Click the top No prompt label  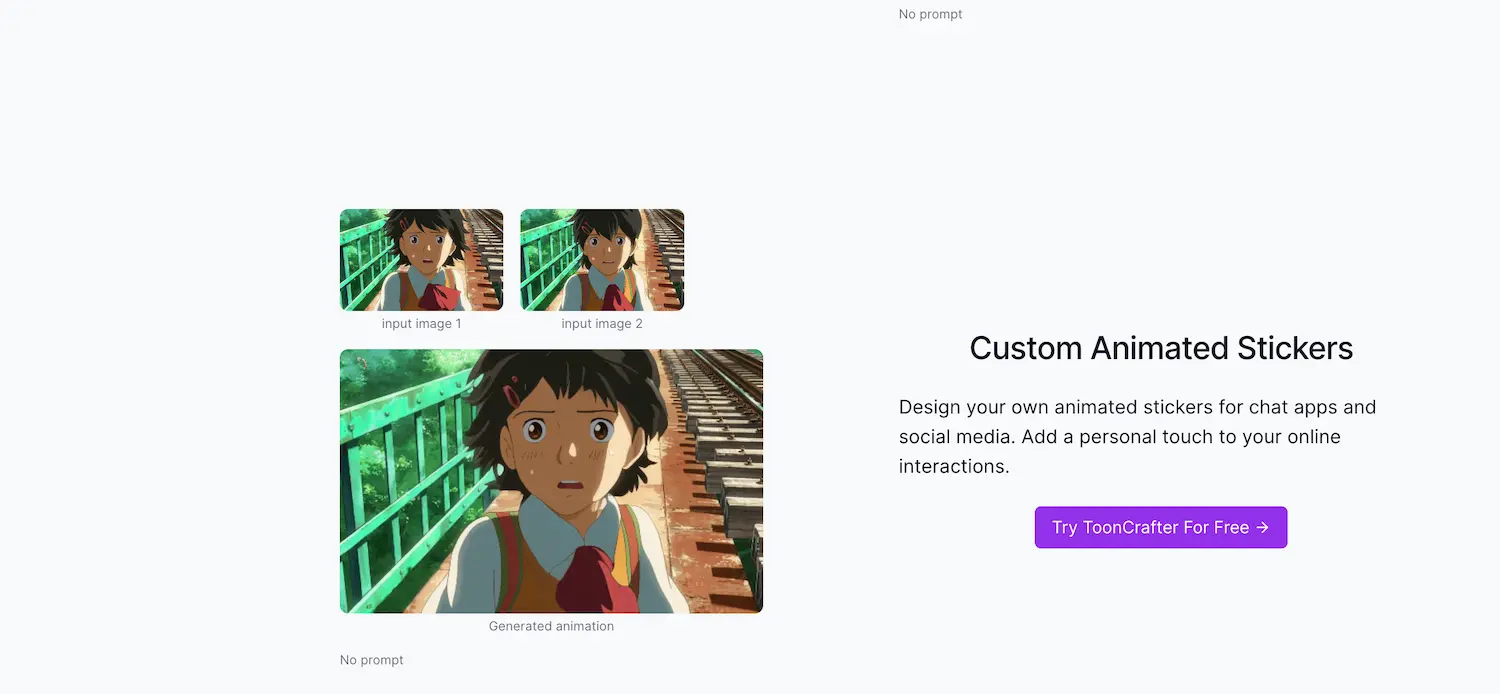click(x=930, y=14)
